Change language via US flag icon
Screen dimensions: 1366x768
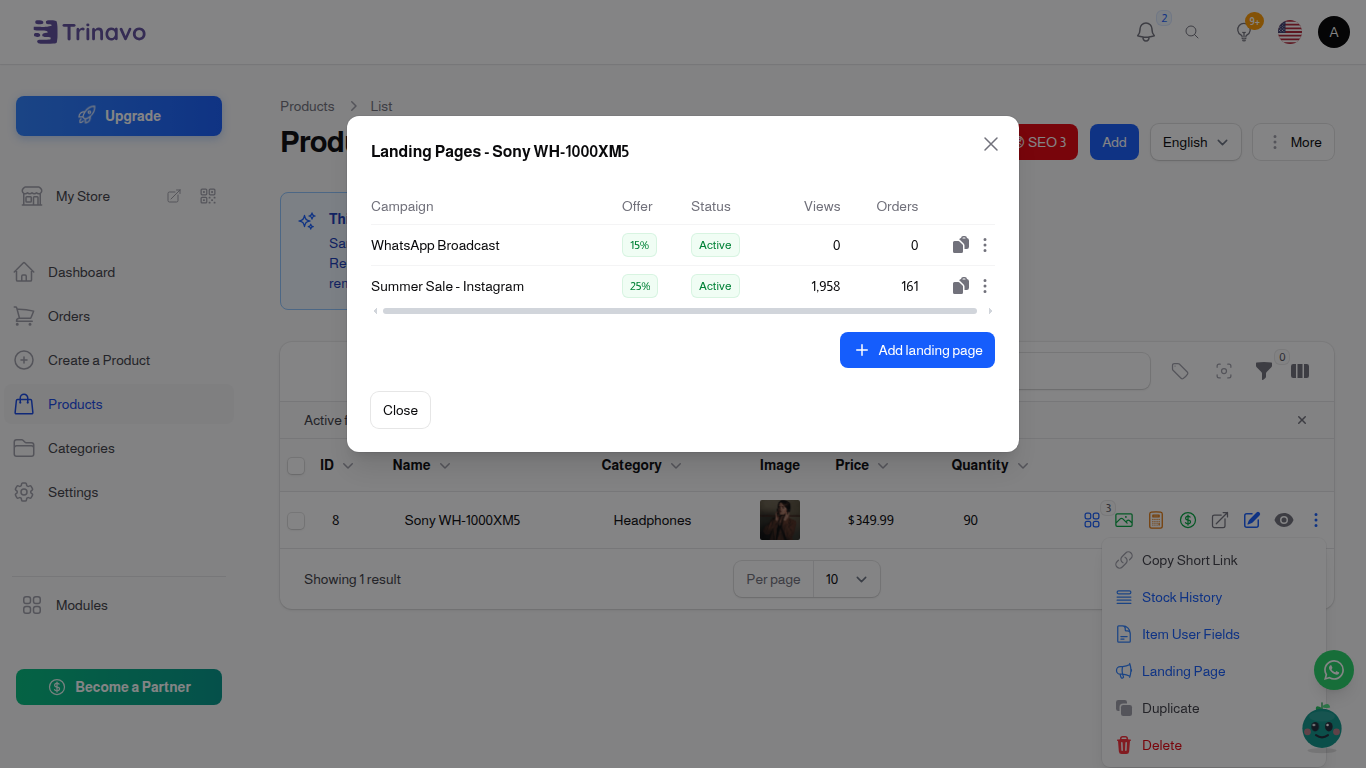tap(1290, 32)
